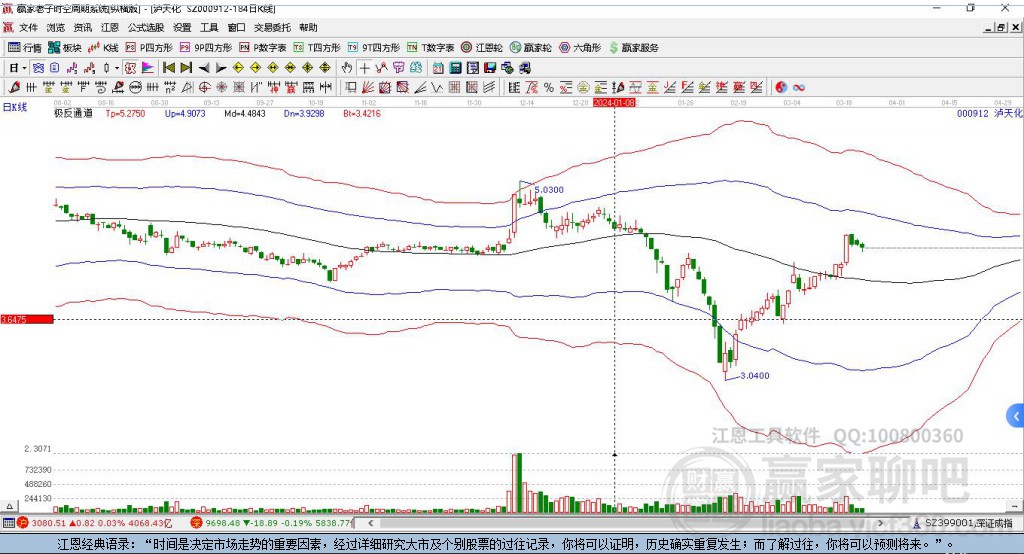Click the 5.0300 high price label
1024x554 pixels.
point(549,189)
